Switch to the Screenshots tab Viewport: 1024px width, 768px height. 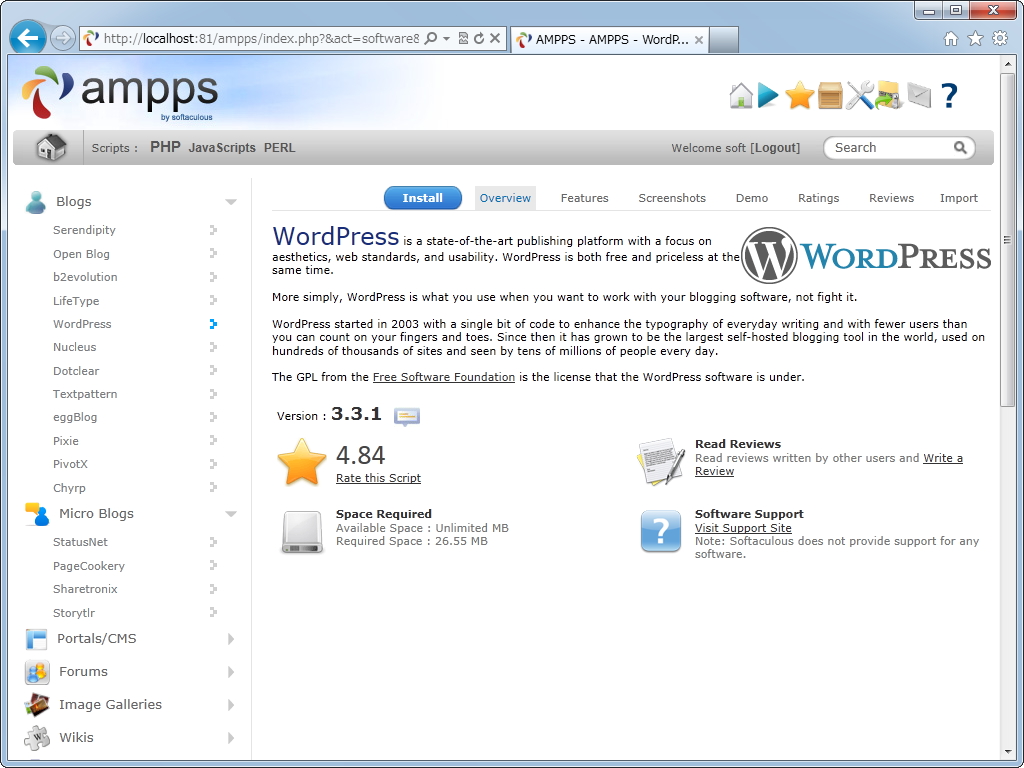pyautogui.click(x=672, y=198)
